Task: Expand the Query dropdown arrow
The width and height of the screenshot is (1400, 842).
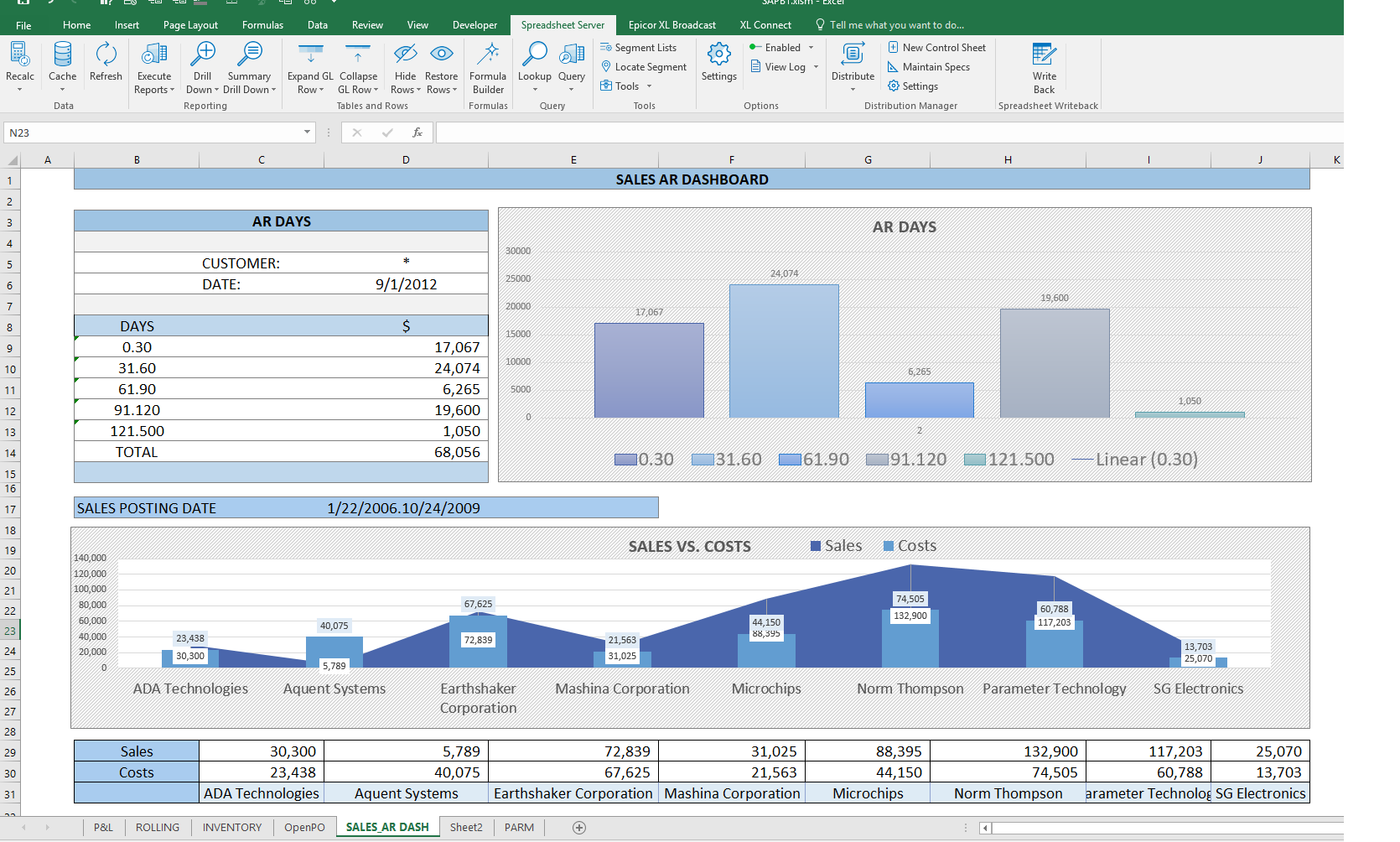Action: point(571,90)
